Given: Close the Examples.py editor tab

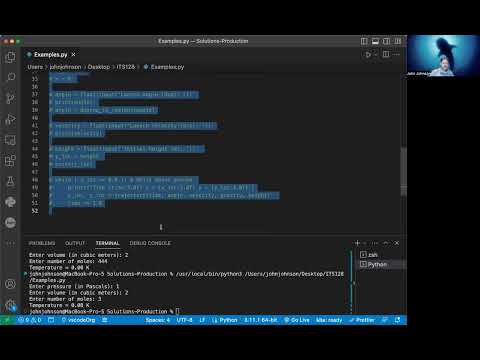Looking at the screenshot, I should (73, 54).
